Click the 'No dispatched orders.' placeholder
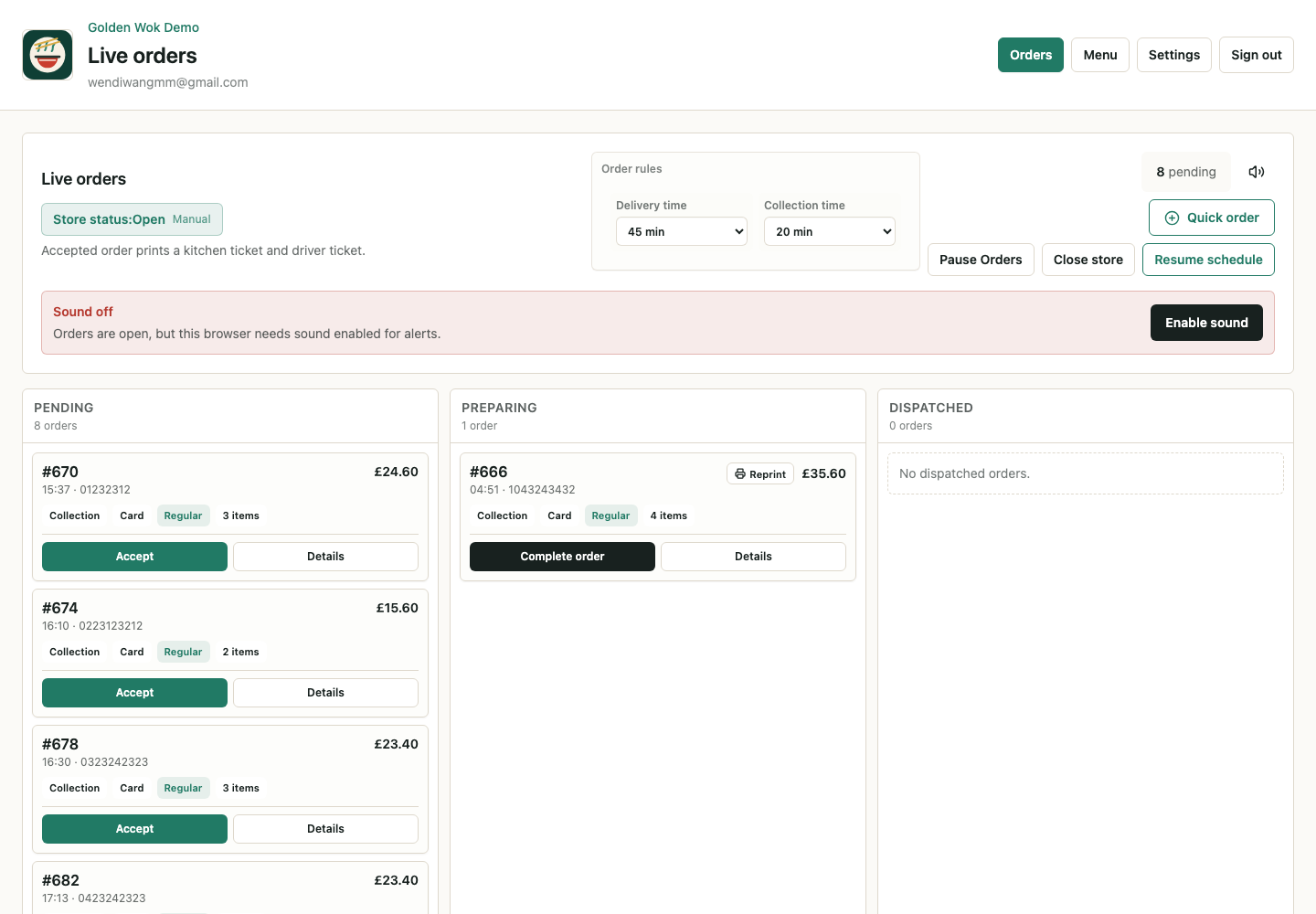Viewport: 1316px width, 914px height. pyautogui.click(x=1086, y=473)
